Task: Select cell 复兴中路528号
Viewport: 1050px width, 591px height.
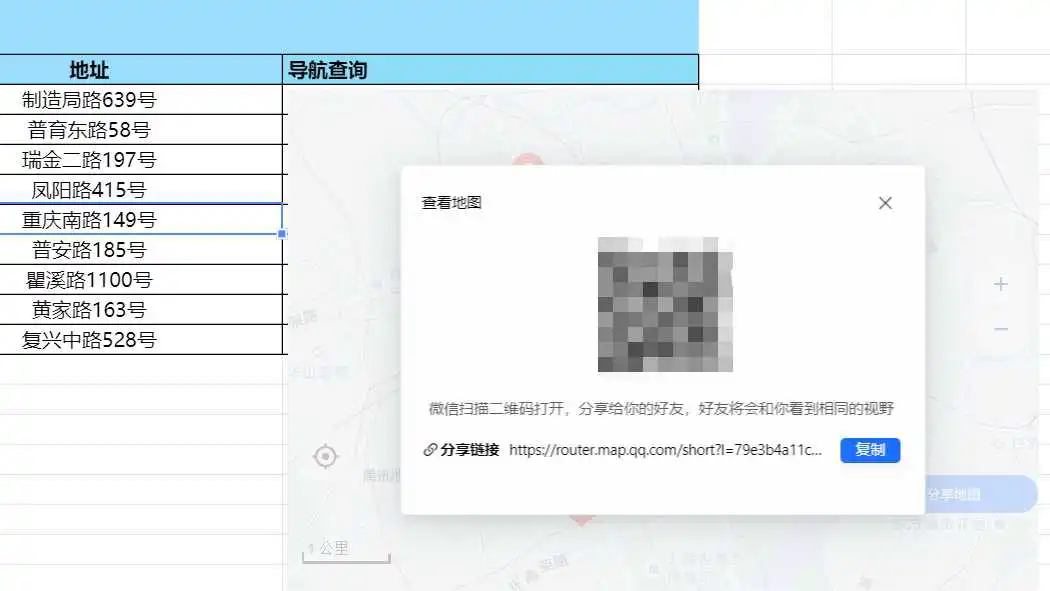Action: (x=141, y=340)
